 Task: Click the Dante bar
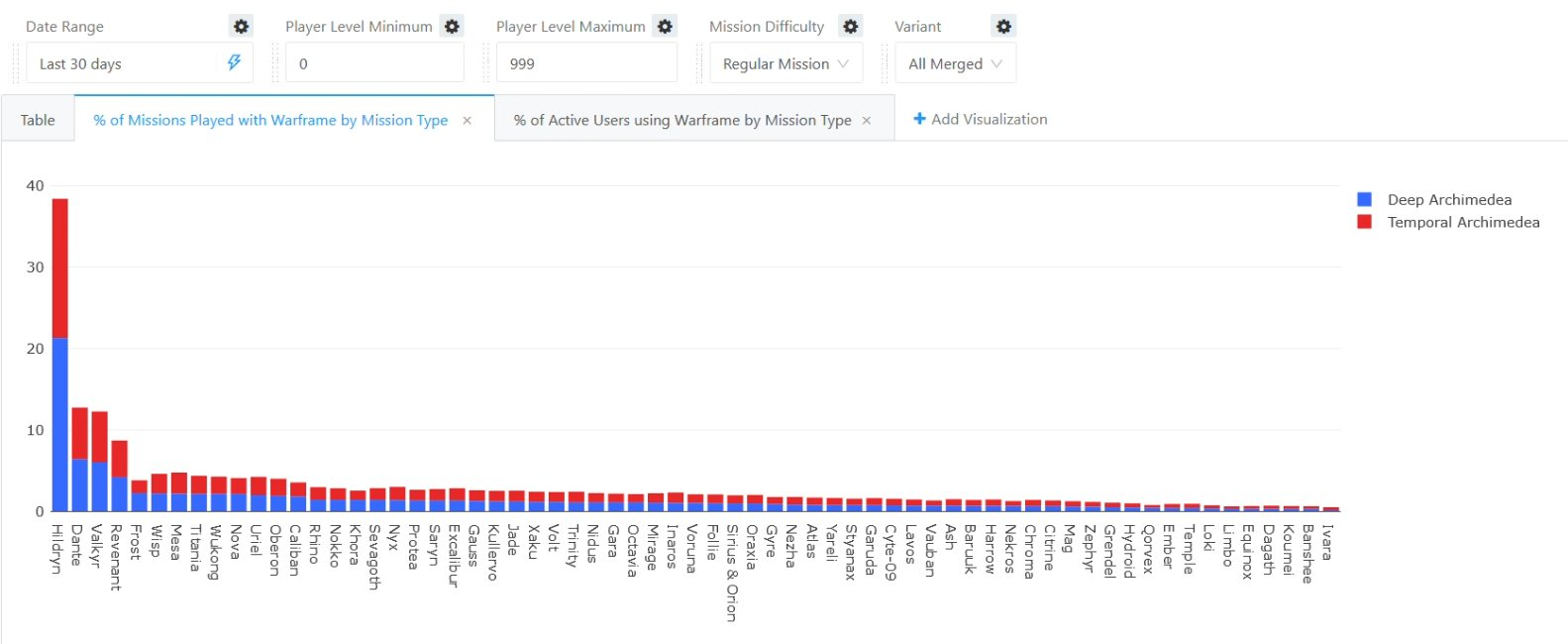79,460
